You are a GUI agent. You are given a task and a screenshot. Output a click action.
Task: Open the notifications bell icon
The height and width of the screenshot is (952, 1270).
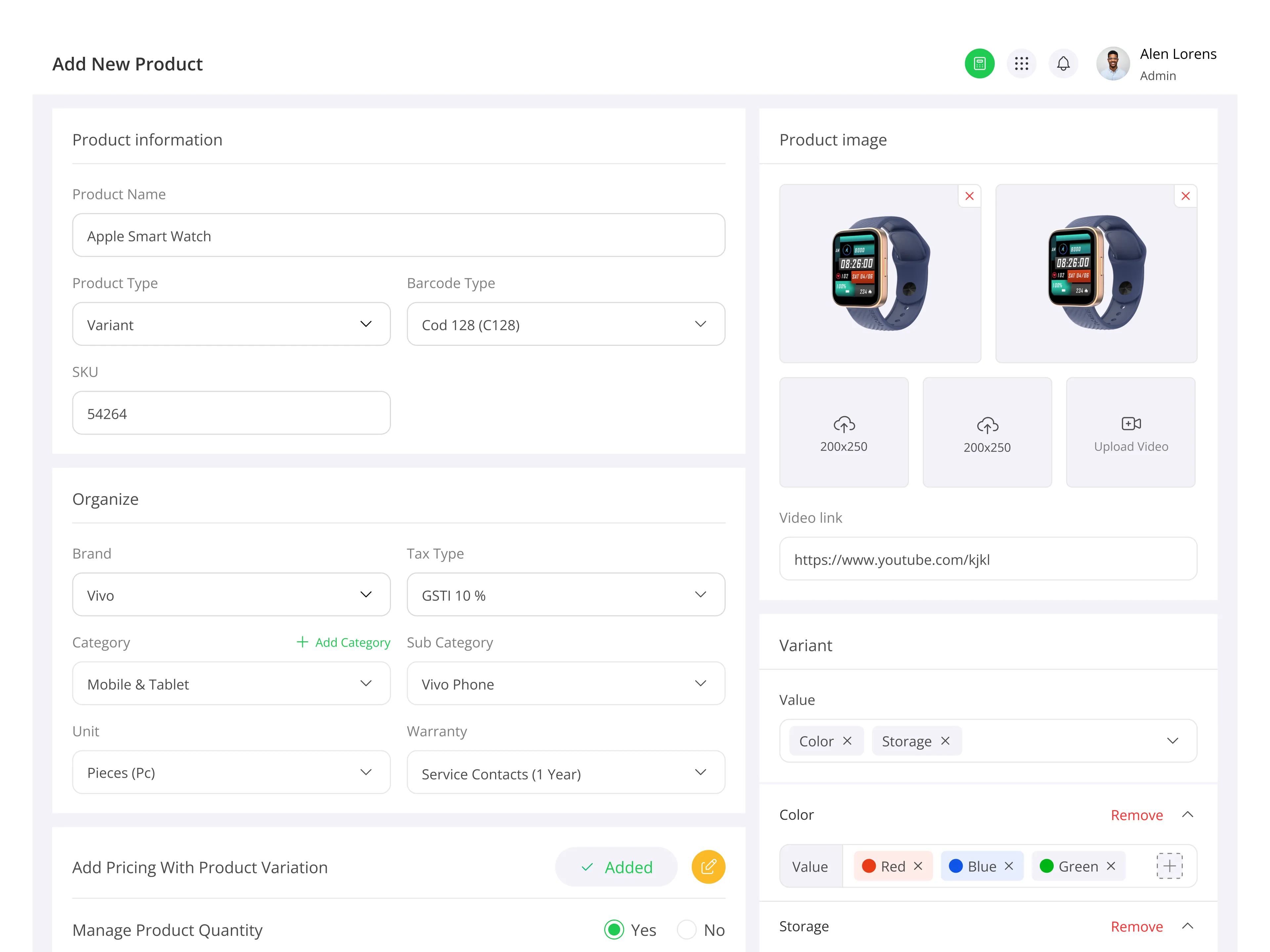coord(1063,63)
